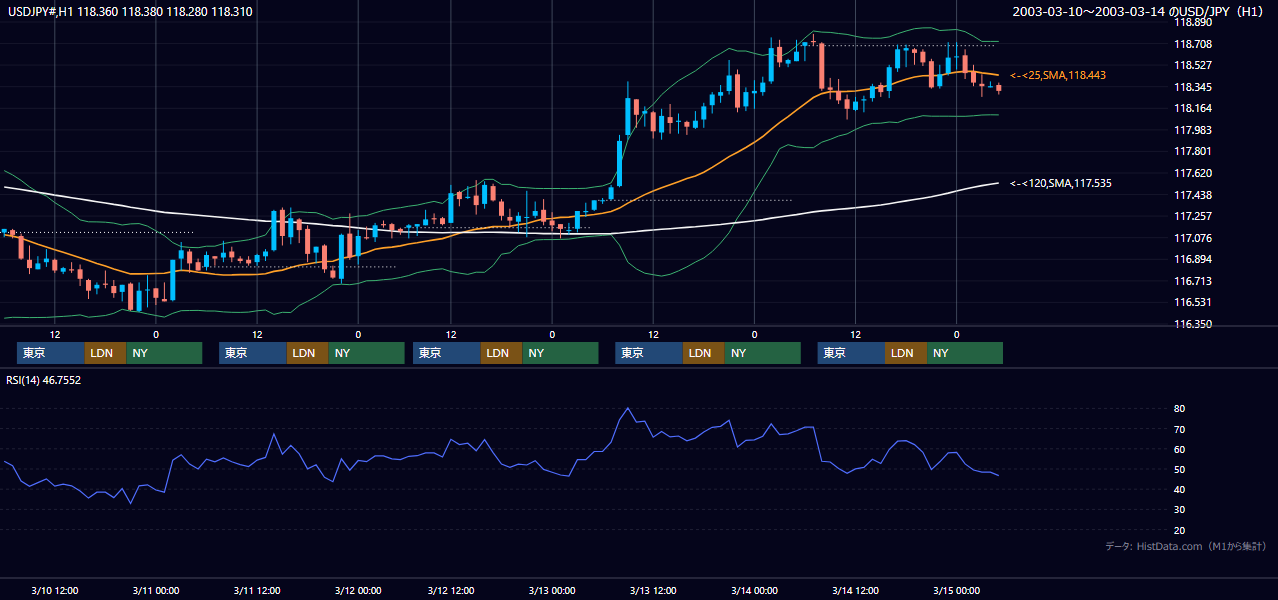Click the leftmost 東京 session block
Screen dimensions: 1278x600
pos(51,353)
